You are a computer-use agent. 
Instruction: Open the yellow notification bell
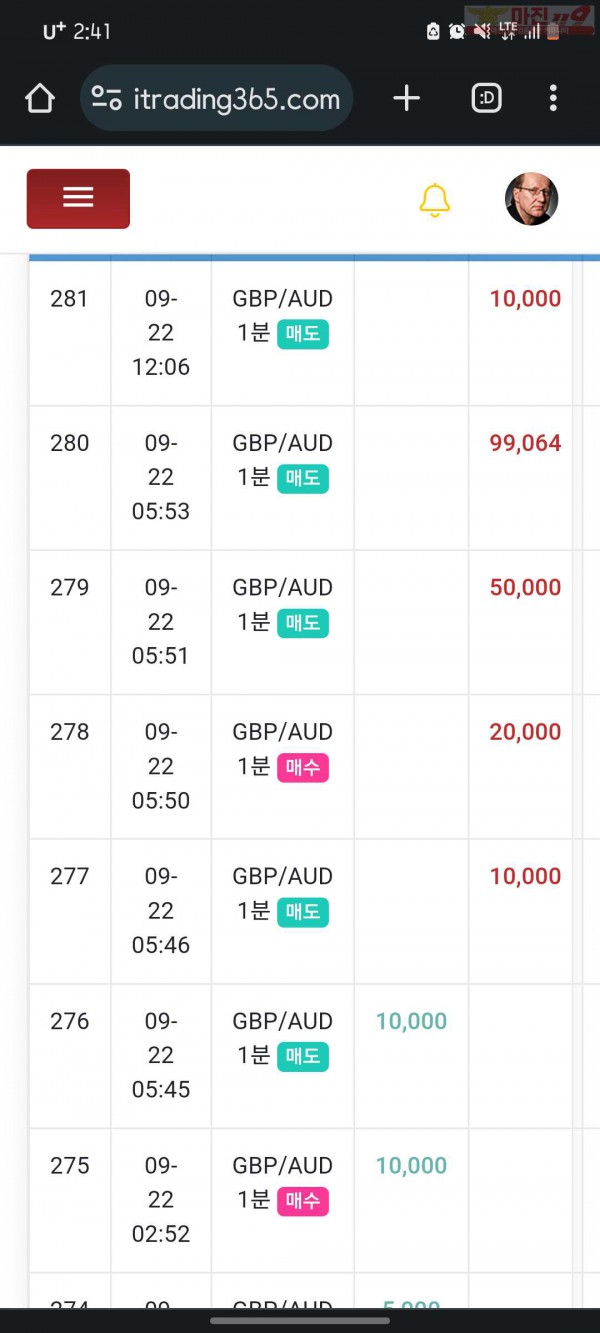pos(434,200)
